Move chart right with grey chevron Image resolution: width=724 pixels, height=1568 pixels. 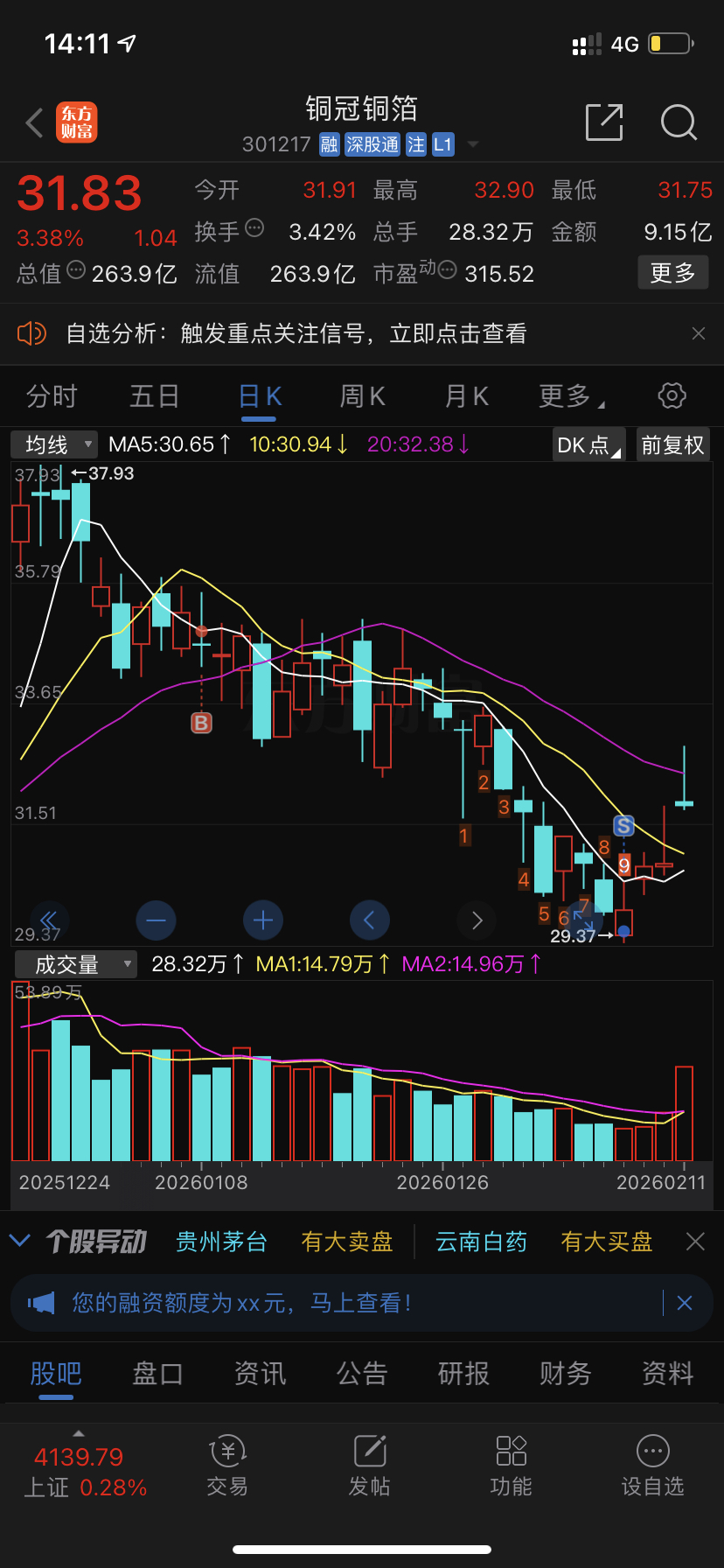[477, 920]
